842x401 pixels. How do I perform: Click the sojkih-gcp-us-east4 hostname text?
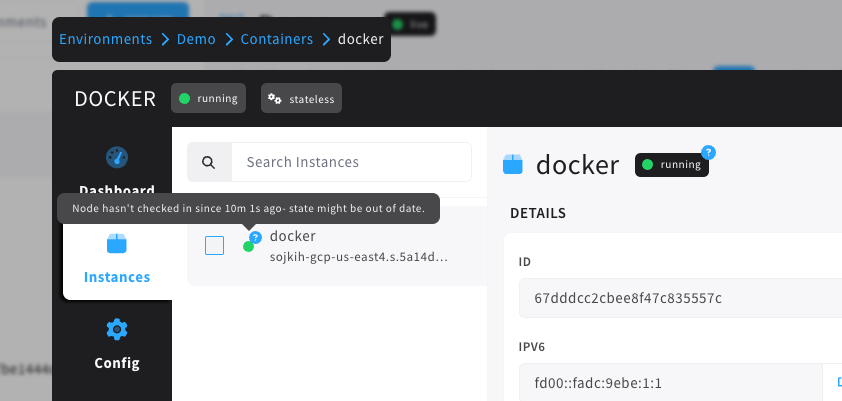point(359,257)
